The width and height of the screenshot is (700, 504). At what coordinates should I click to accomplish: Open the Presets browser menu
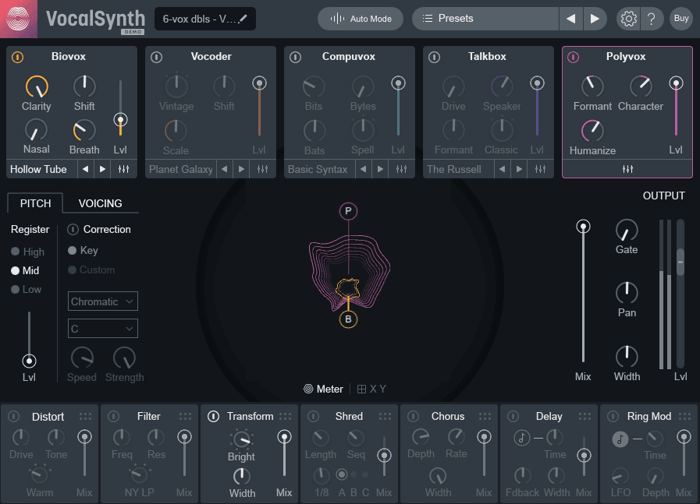[485, 19]
